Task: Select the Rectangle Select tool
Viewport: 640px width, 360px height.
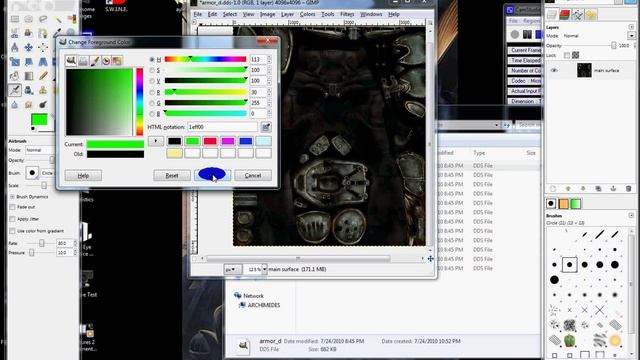Action: [15, 19]
